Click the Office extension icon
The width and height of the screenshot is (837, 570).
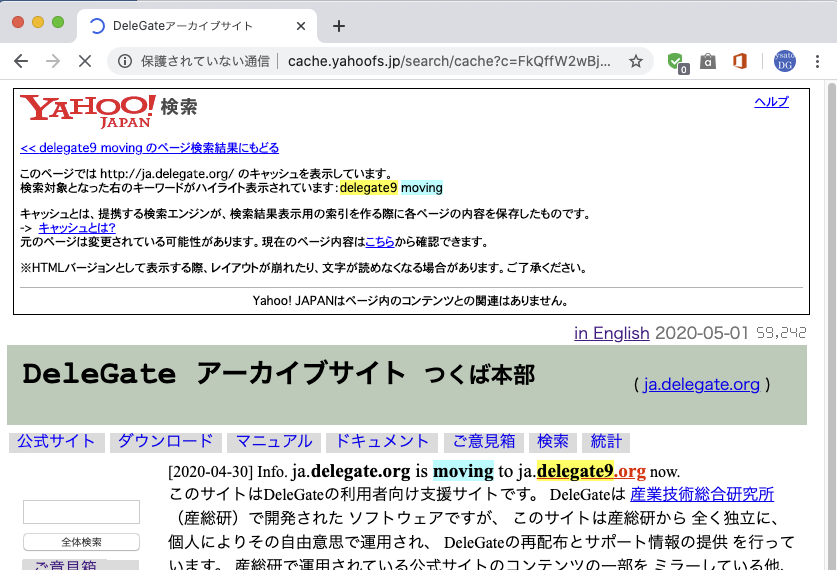740,61
